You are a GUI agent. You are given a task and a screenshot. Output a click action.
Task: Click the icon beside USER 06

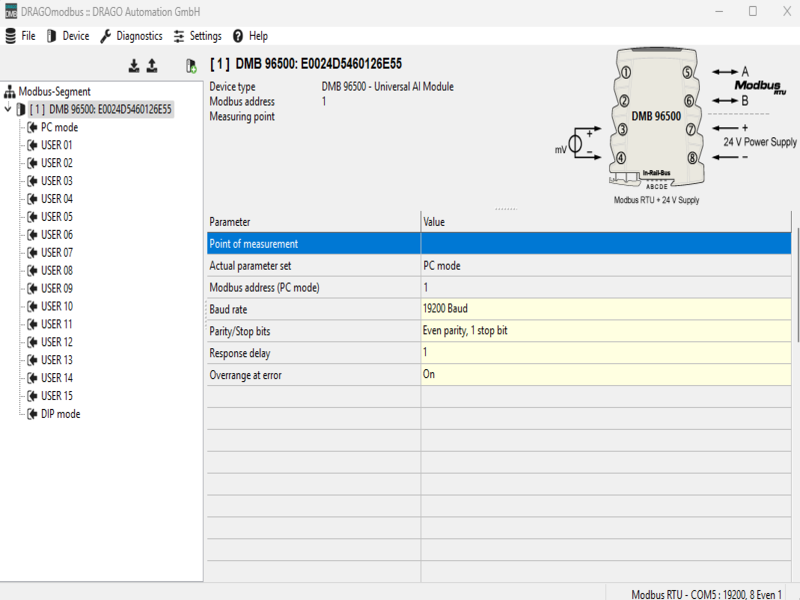[32, 235]
